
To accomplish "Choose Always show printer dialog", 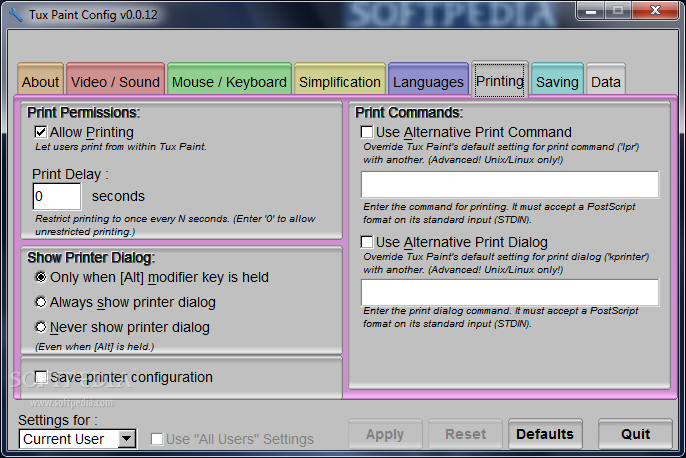I will click(x=41, y=302).
